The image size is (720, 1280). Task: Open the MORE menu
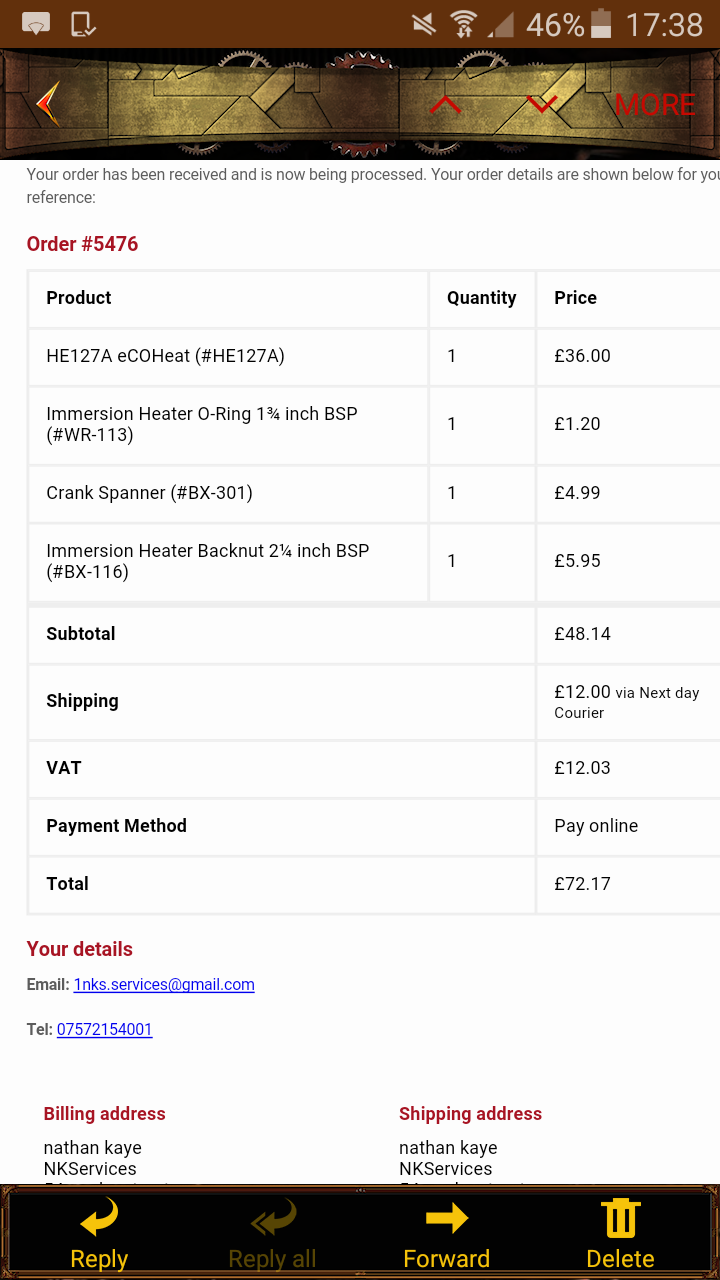click(655, 105)
